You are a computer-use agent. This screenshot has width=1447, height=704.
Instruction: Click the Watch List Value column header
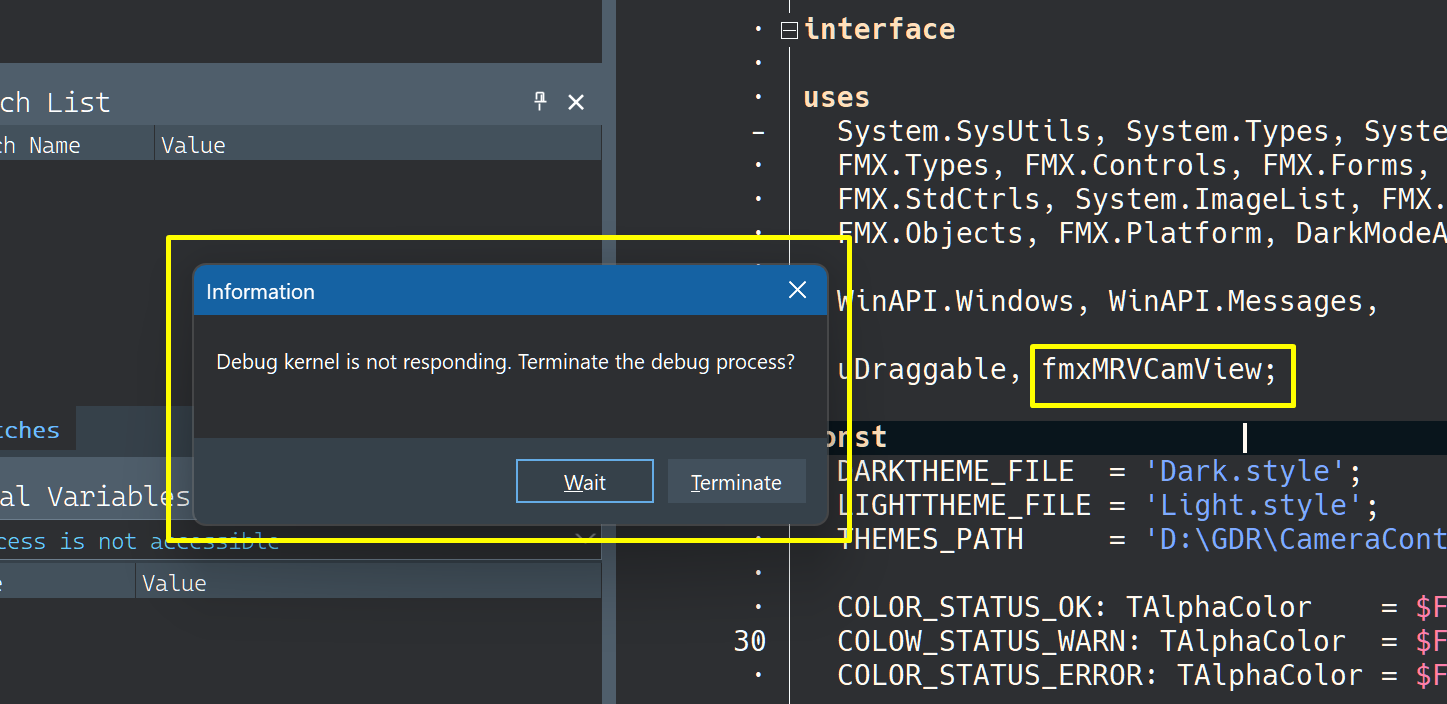click(193, 145)
